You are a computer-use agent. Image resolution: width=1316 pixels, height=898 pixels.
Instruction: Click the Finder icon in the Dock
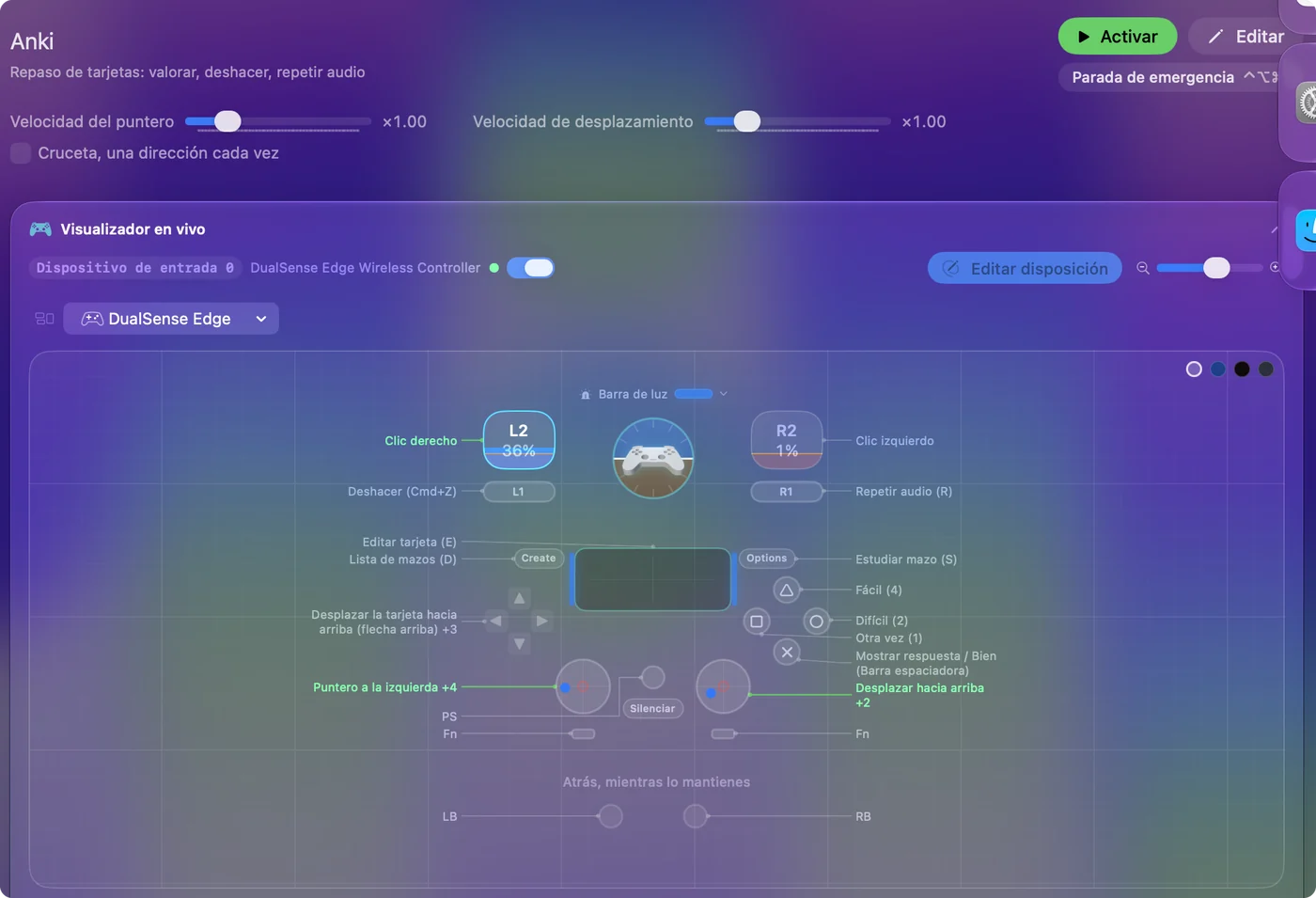pos(1306,230)
